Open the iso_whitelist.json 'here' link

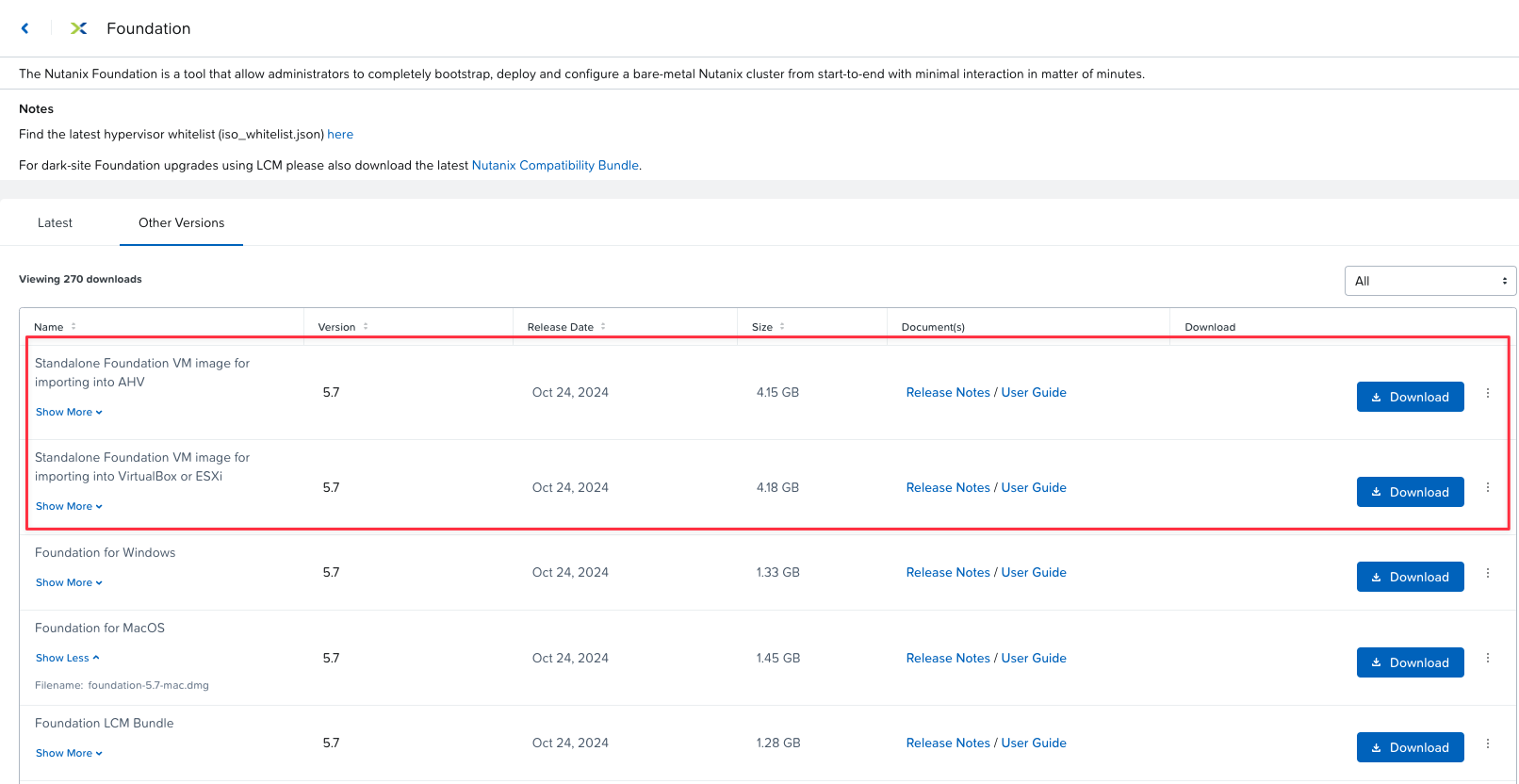coord(340,134)
